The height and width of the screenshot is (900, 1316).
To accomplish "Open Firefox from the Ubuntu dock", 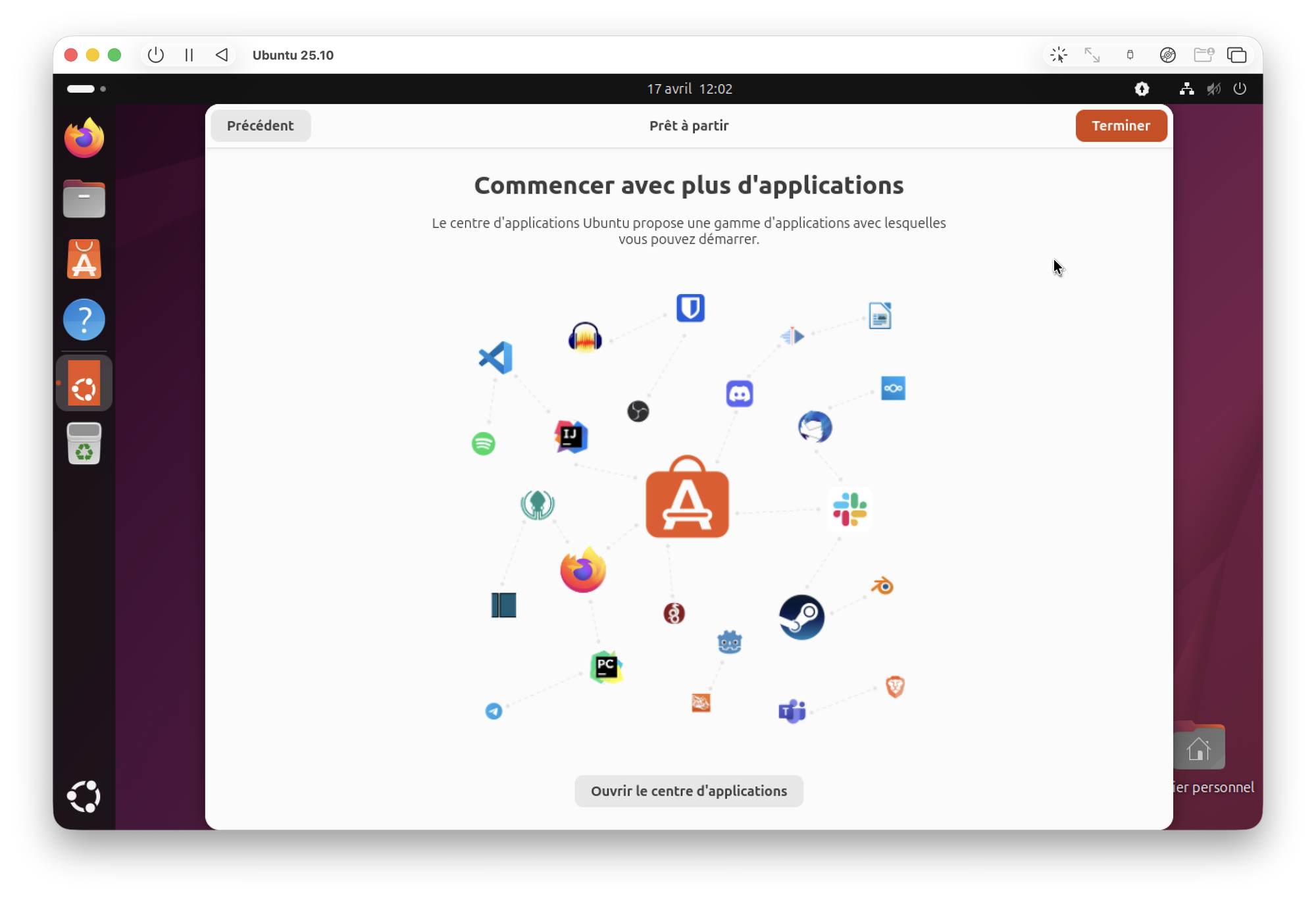I will point(84,138).
